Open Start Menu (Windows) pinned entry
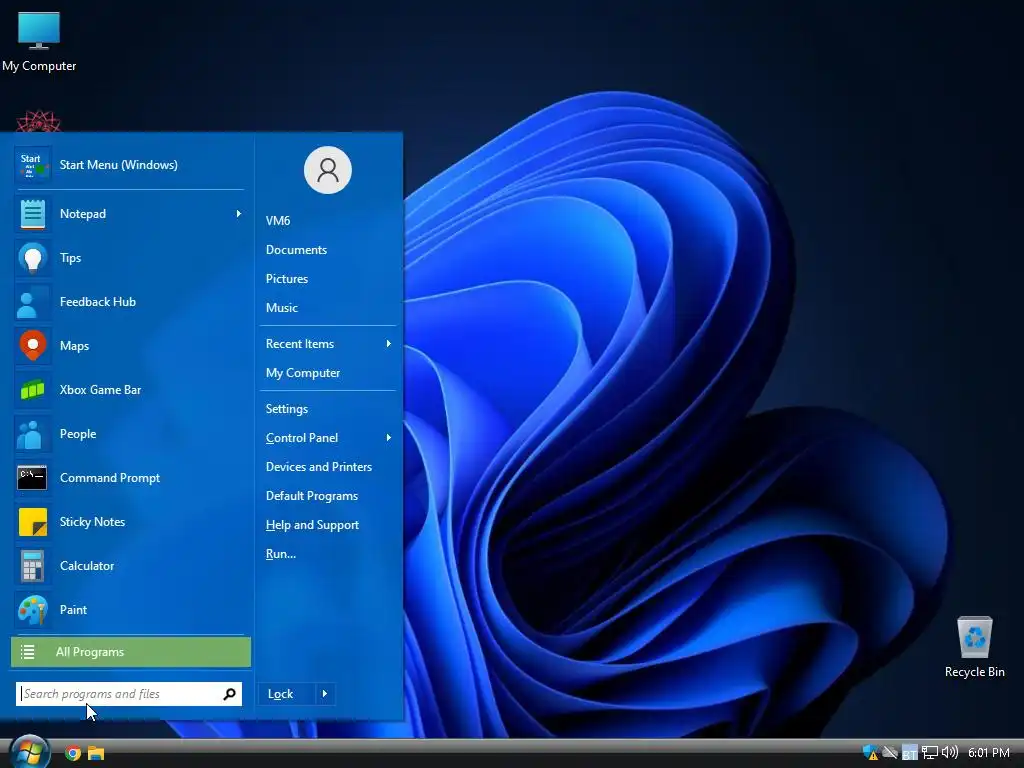Viewport: 1024px width, 768px height. (131, 165)
